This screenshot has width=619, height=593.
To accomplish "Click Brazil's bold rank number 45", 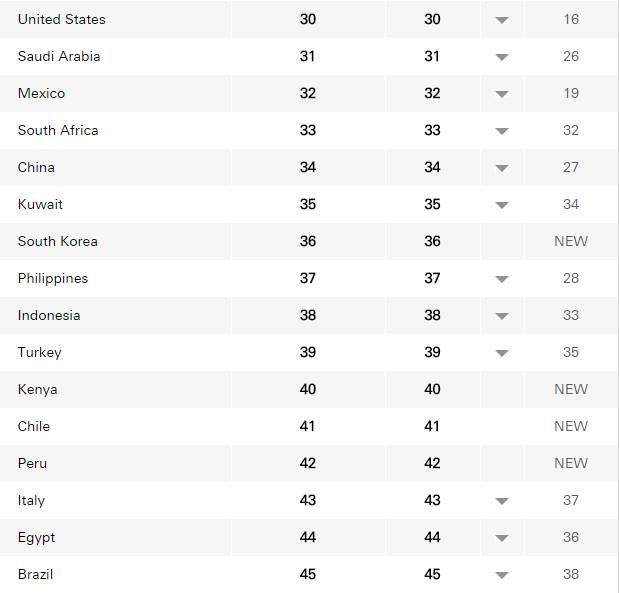I will [x=308, y=574].
